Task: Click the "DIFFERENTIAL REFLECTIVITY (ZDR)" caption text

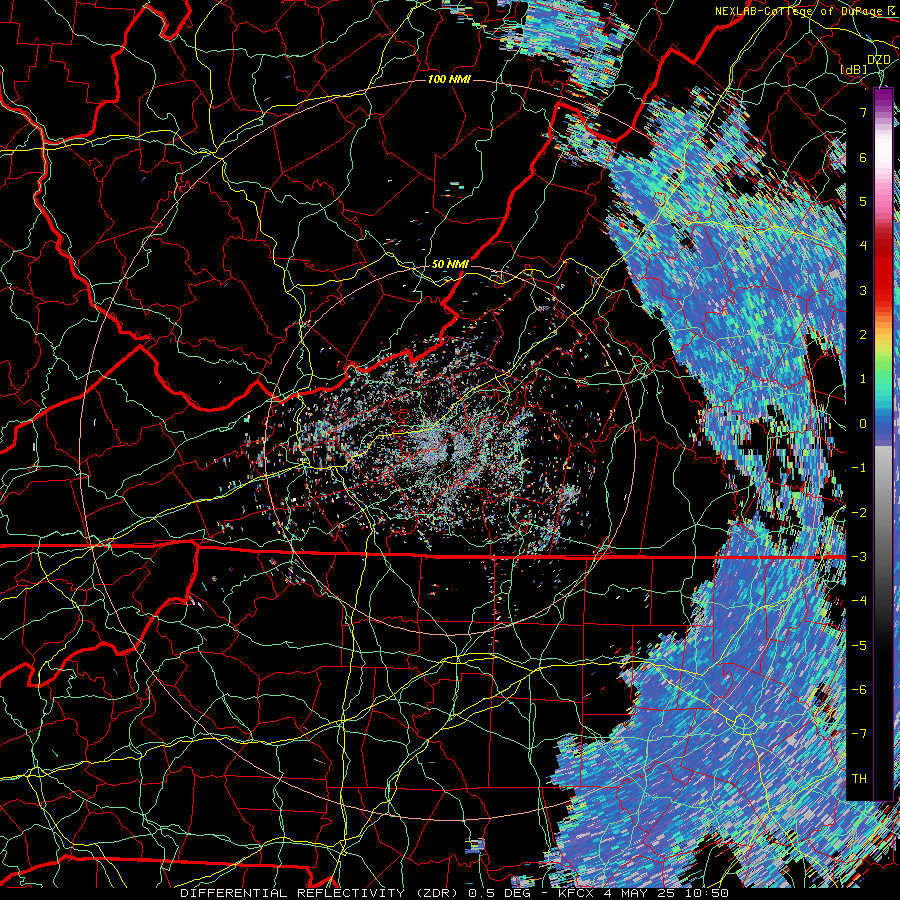Action: point(321,893)
